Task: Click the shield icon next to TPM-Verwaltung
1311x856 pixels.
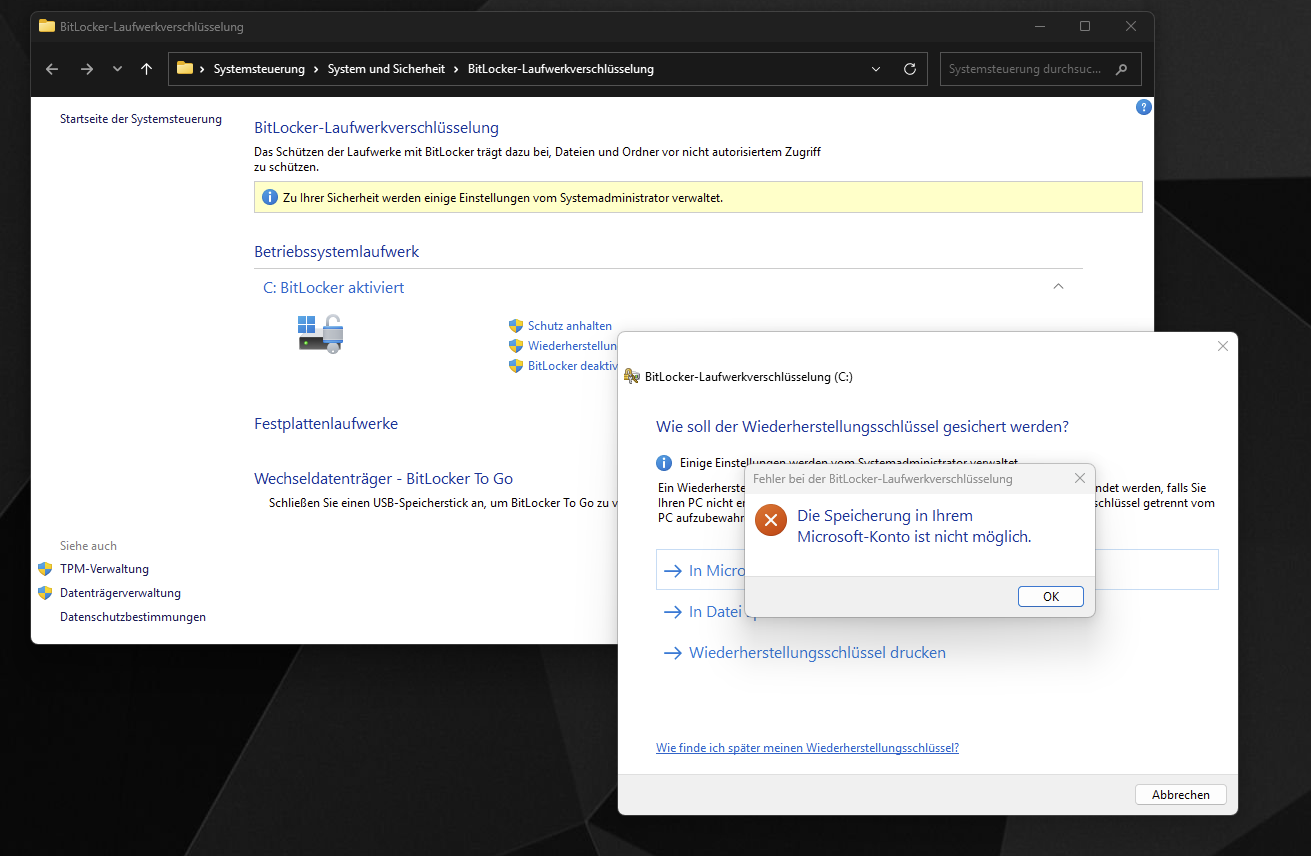Action: pos(45,569)
